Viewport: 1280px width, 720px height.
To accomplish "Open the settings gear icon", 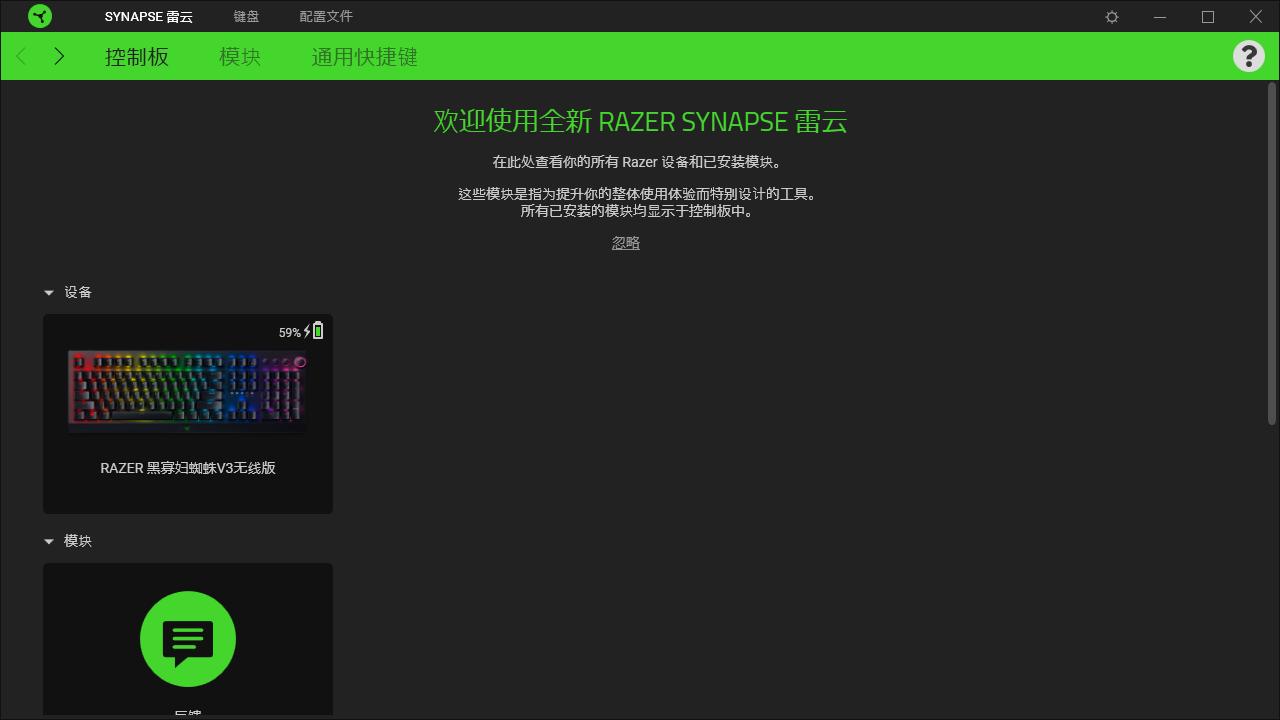I will [x=1112, y=16].
